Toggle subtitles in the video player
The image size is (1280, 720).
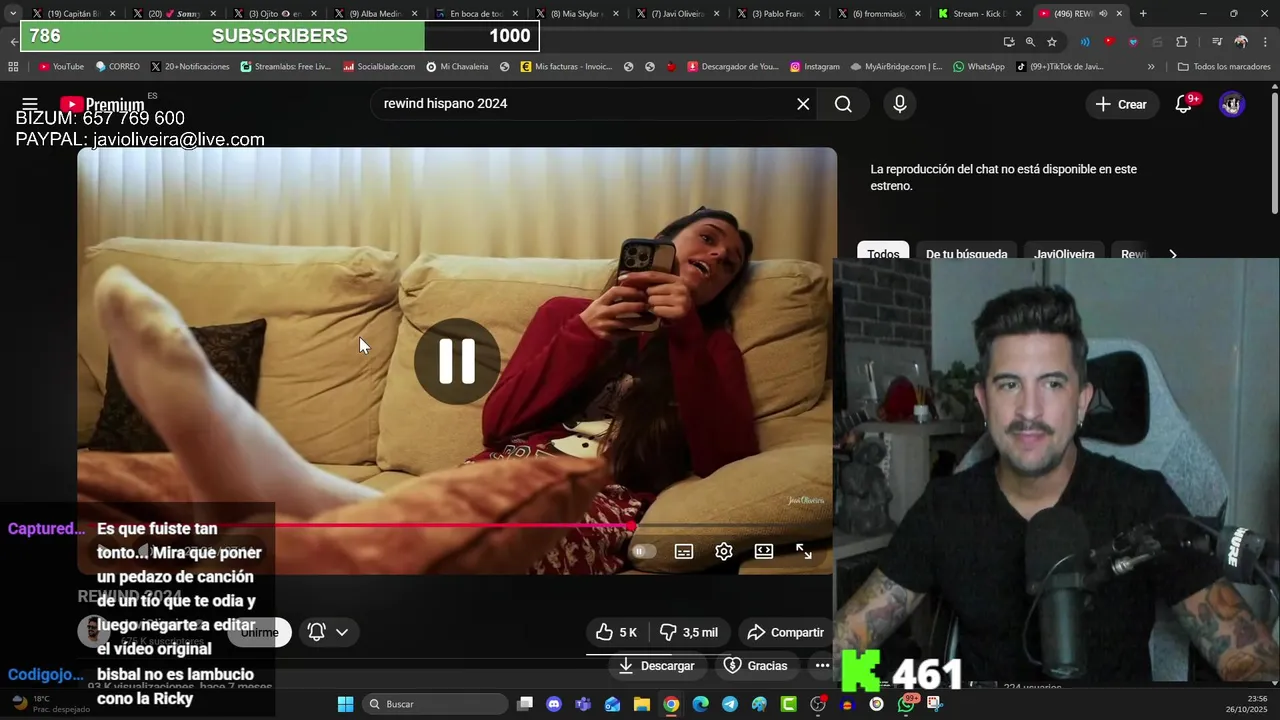click(684, 551)
